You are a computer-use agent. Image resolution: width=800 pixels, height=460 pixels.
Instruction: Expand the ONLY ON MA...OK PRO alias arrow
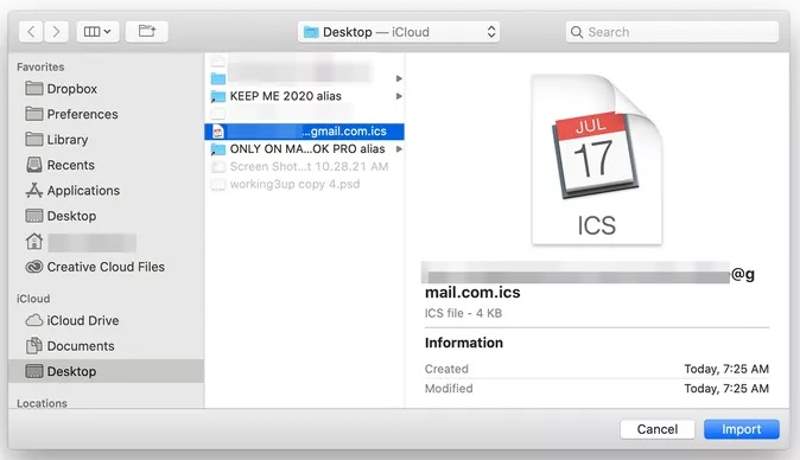pyautogui.click(x=399, y=149)
